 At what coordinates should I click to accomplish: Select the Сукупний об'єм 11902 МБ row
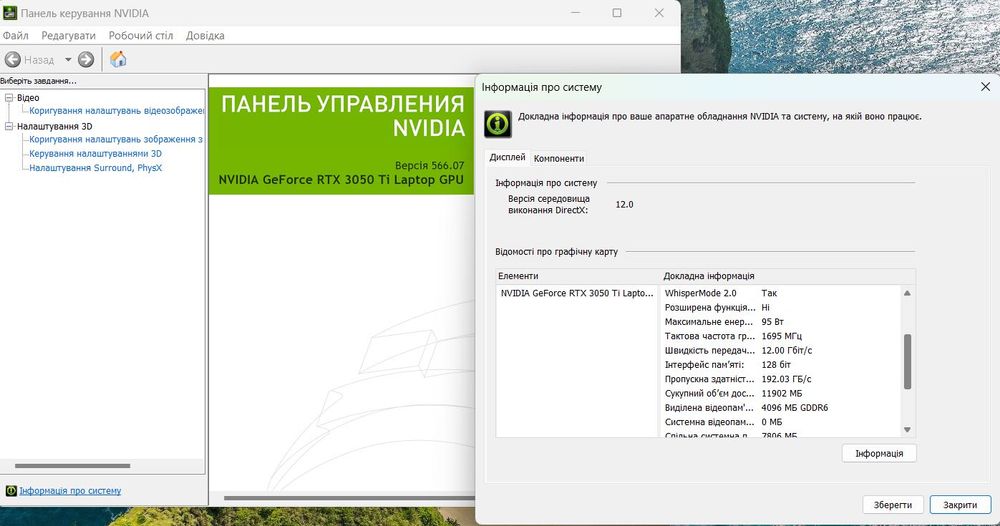tap(781, 393)
